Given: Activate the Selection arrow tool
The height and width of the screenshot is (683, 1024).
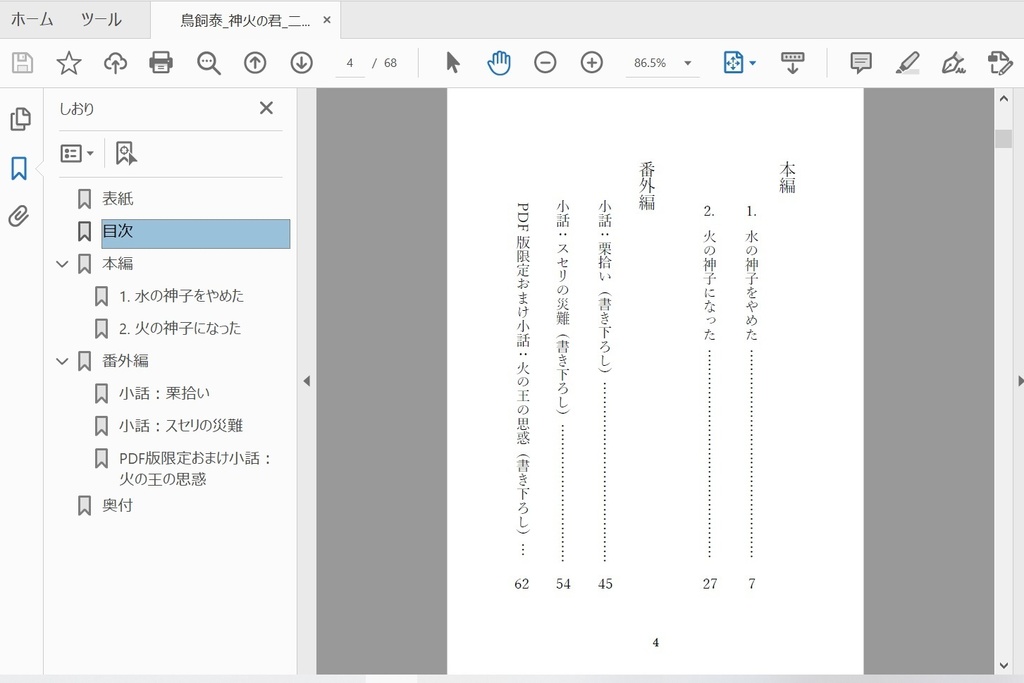Looking at the screenshot, I should [x=452, y=62].
